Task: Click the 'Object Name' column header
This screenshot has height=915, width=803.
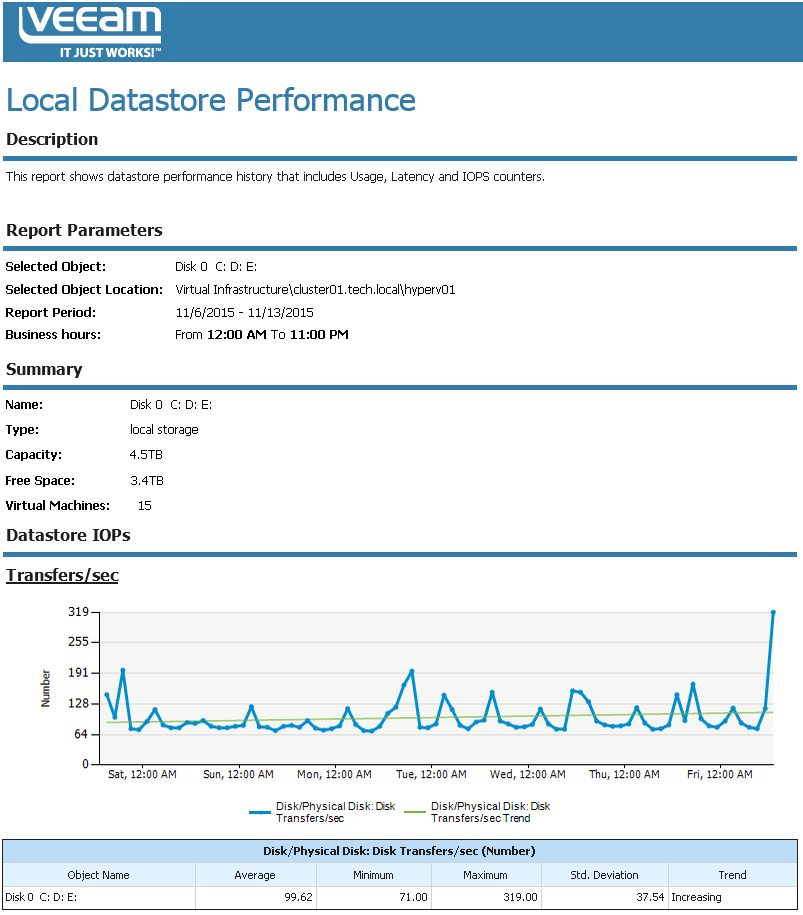Action: click(99, 875)
